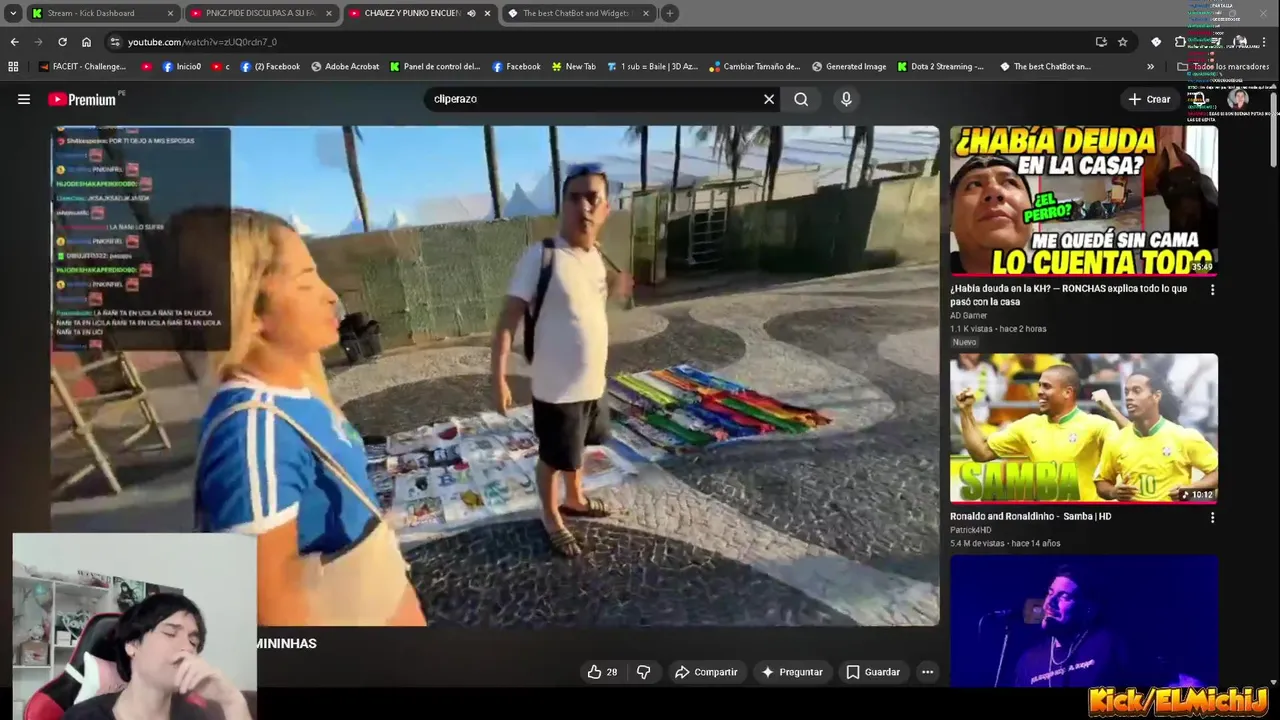Click the magnifier search button
Viewport: 1280px width, 720px height.
click(x=801, y=99)
